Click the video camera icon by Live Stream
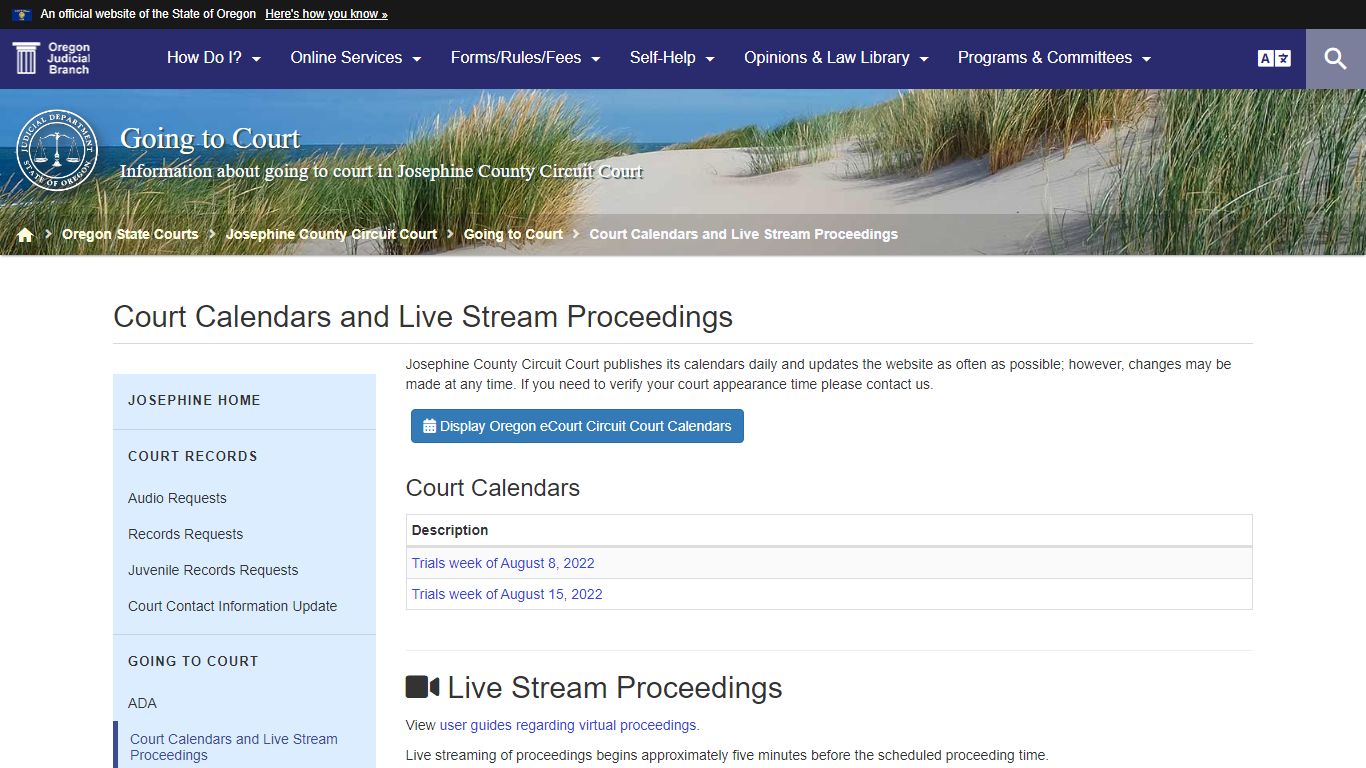Image resolution: width=1366 pixels, height=768 pixels. tap(423, 687)
